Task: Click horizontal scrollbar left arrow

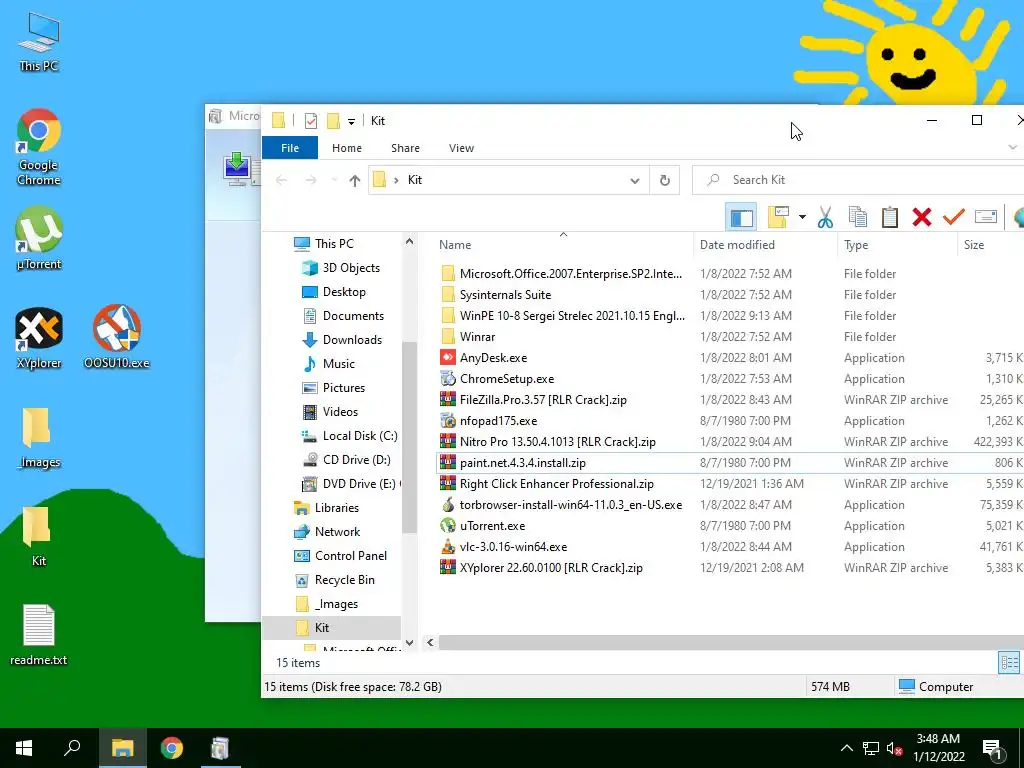Action: click(x=430, y=643)
